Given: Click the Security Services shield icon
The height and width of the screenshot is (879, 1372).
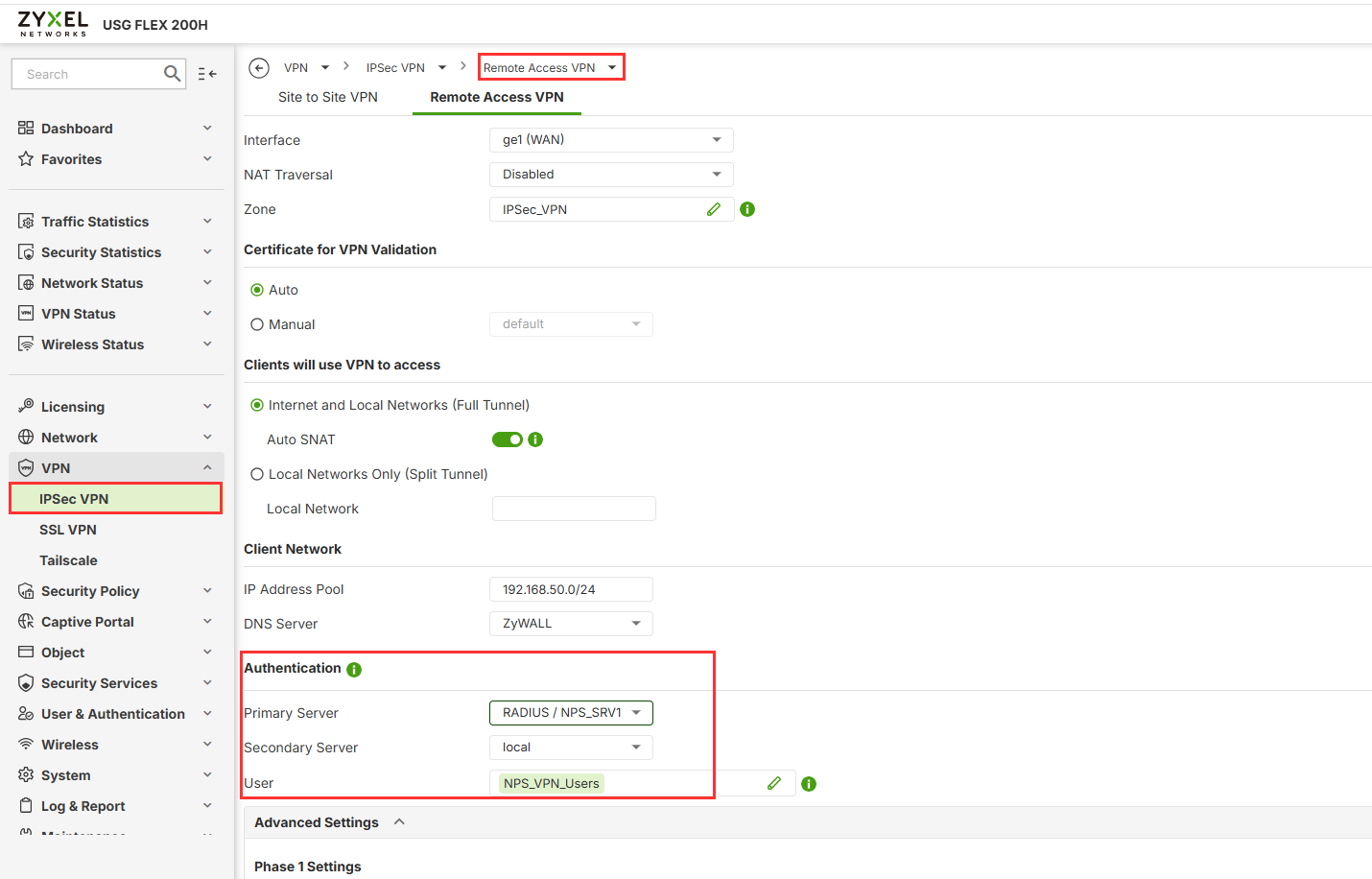Looking at the screenshot, I should (x=26, y=683).
